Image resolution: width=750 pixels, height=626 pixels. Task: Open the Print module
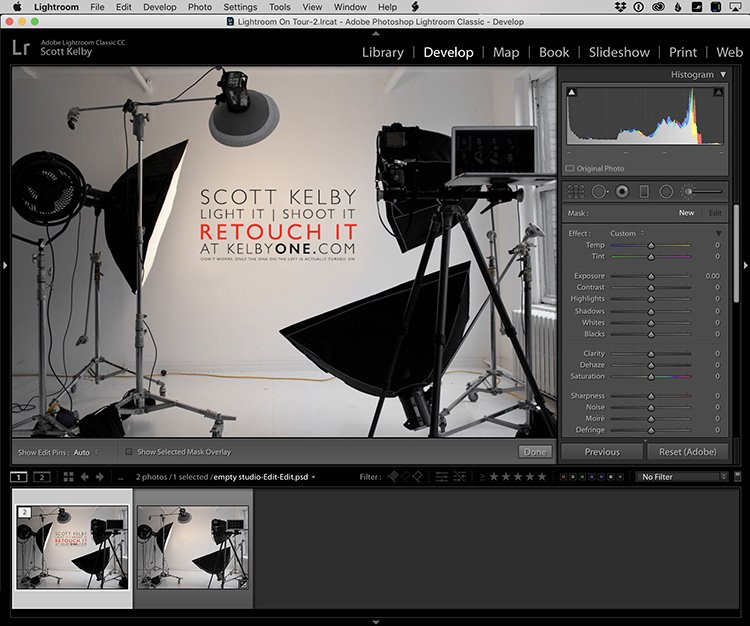pyautogui.click(x=683, y=52)
